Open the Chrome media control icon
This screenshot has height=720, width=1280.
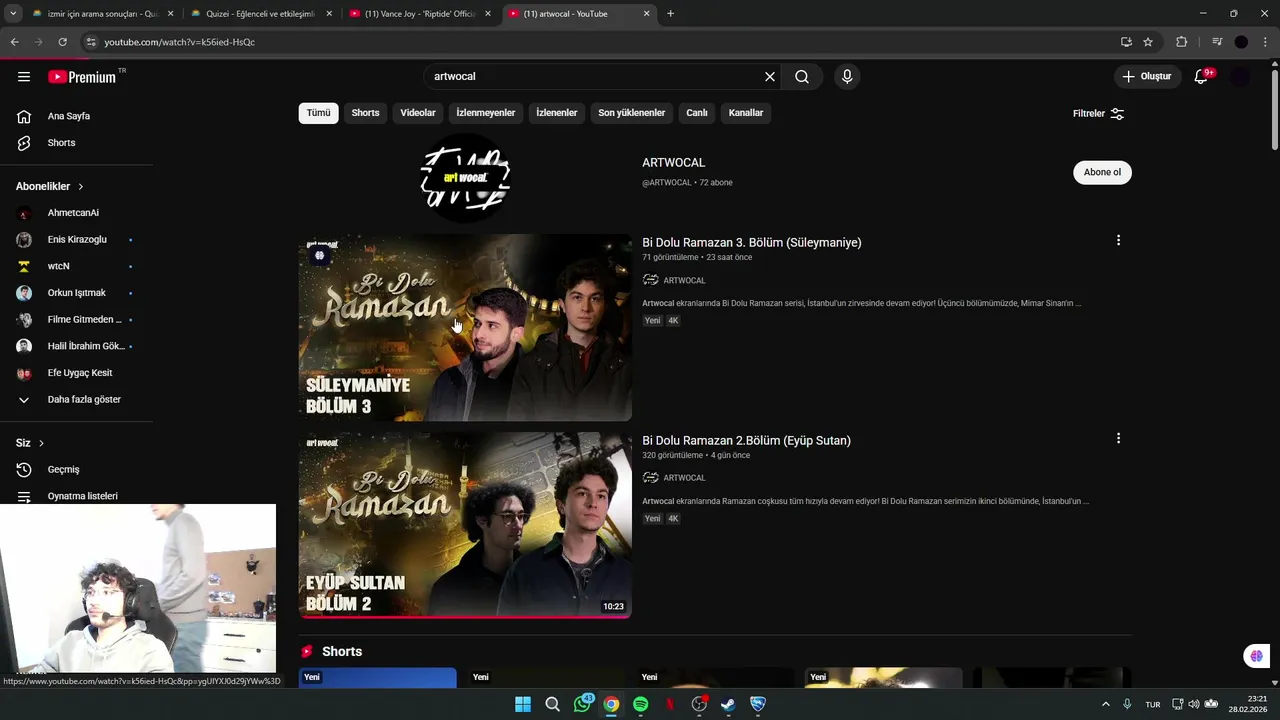[1217, 42]
